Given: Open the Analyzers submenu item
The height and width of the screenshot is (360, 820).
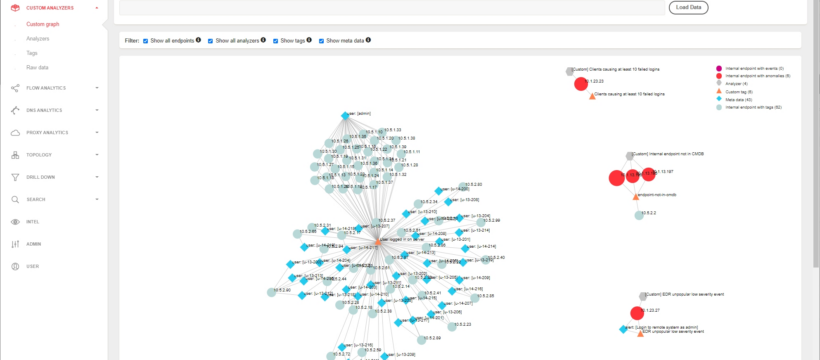Looking at the screenshot, I should click(38, 39).
